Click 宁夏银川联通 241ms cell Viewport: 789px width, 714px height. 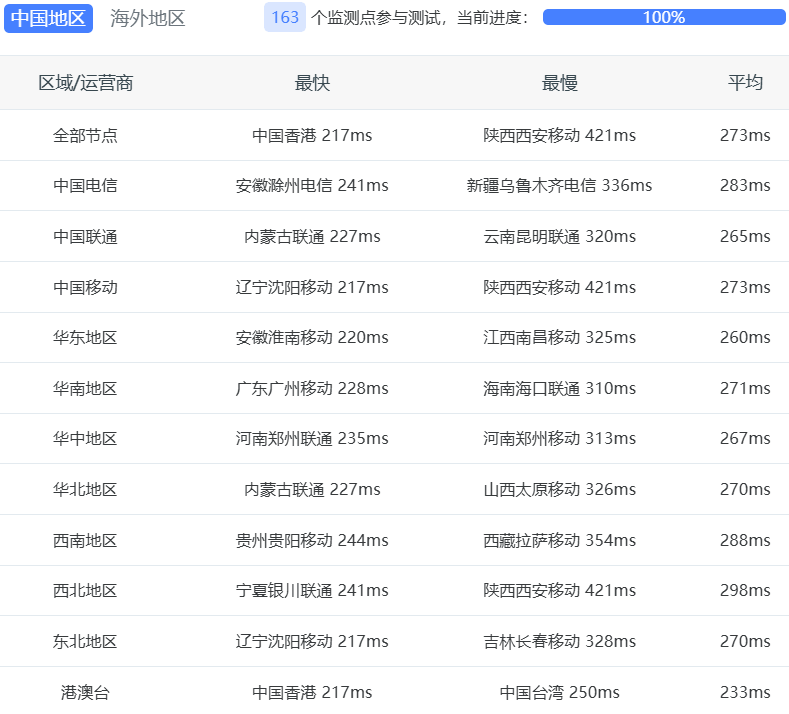312,590
